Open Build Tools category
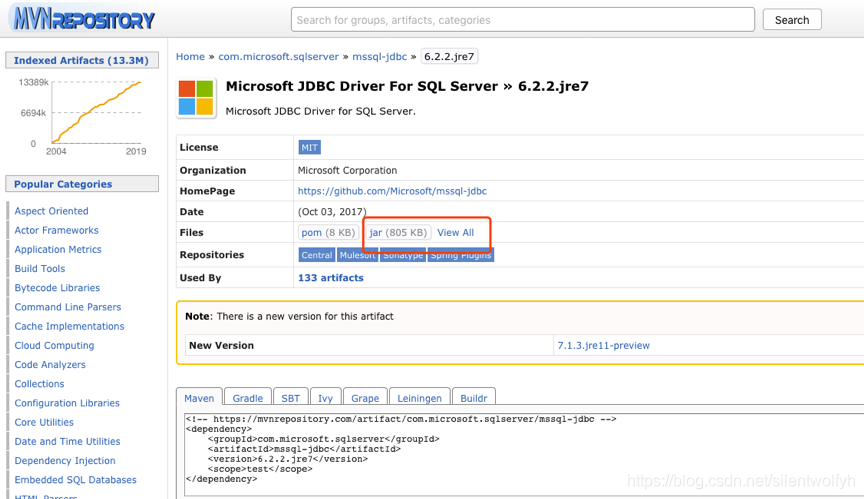Viewport: 864px width, 499px height. [x=40, y=269]
